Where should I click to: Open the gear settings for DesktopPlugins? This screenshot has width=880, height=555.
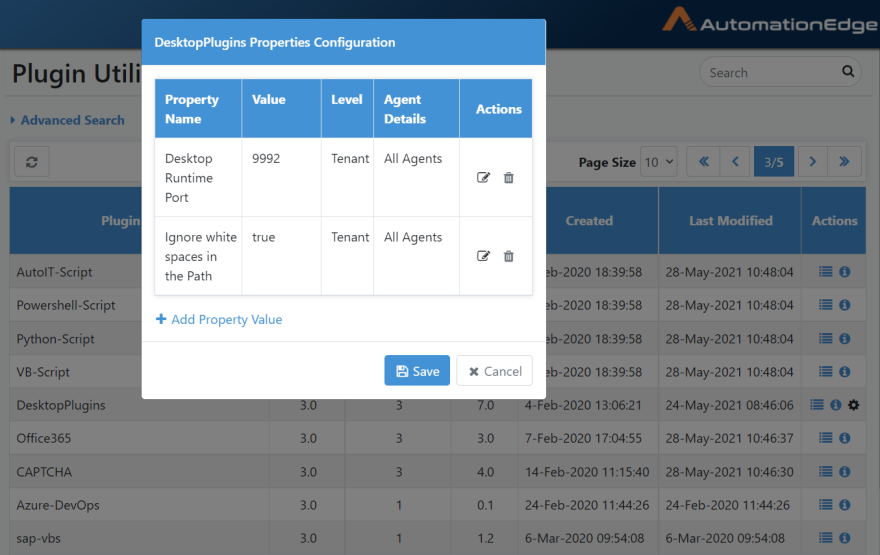coord(854,405)
